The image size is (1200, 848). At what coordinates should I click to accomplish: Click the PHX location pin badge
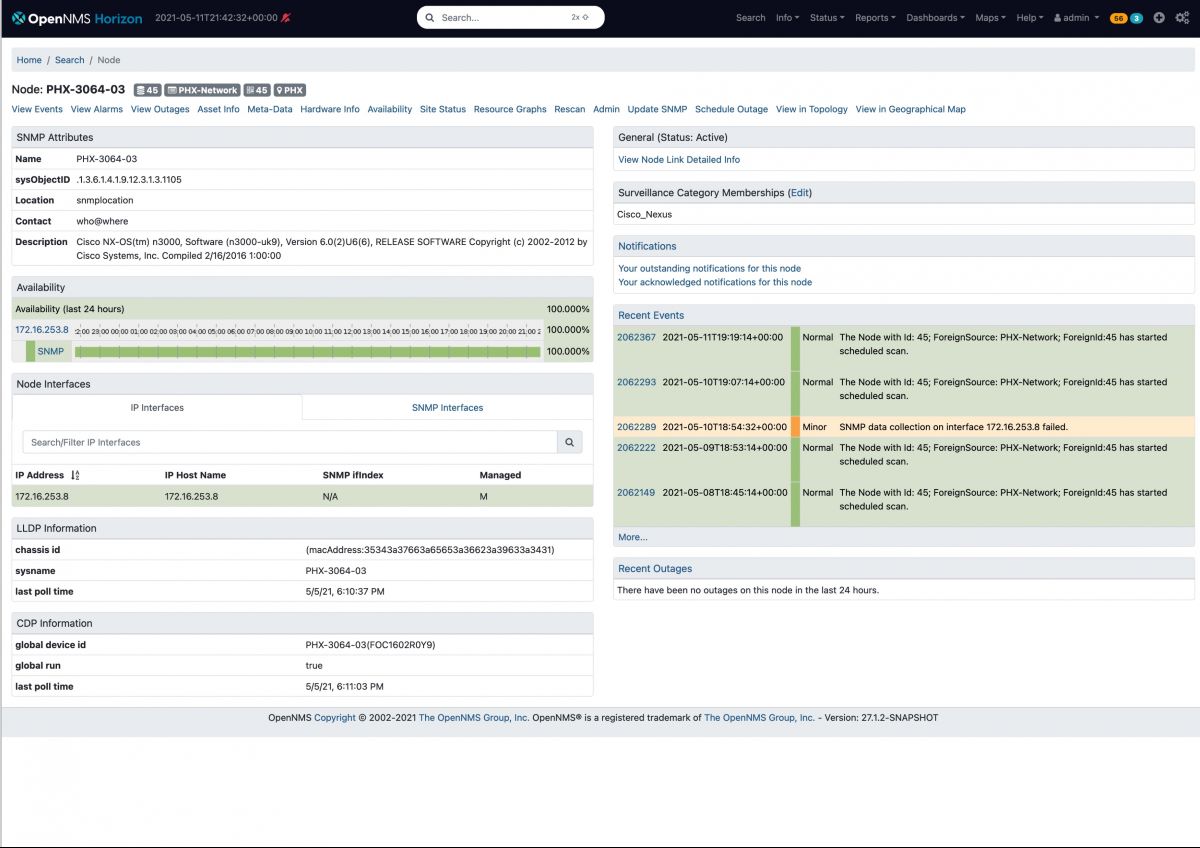coord(288,90)
